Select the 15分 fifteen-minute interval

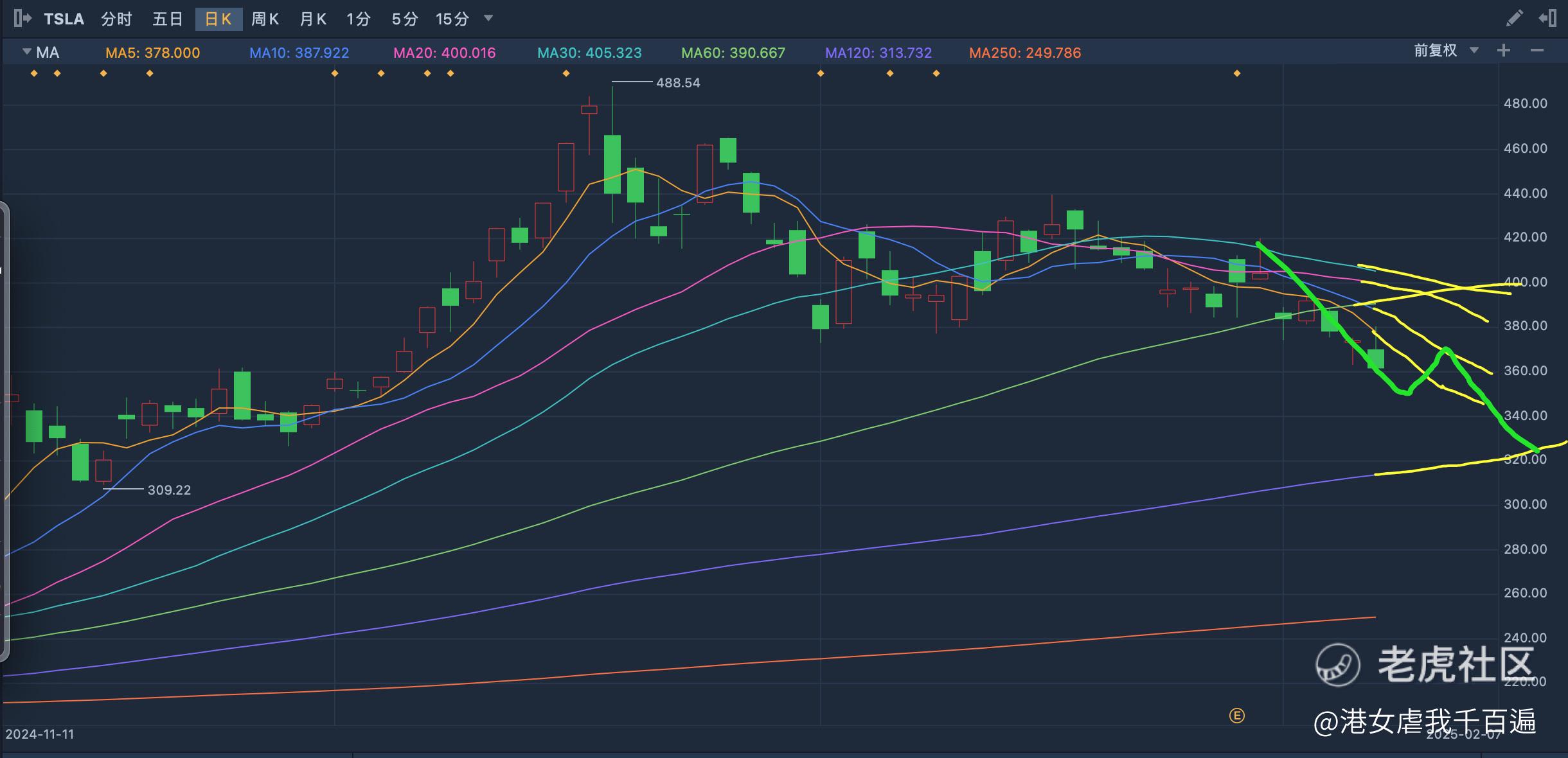[452, 19]
